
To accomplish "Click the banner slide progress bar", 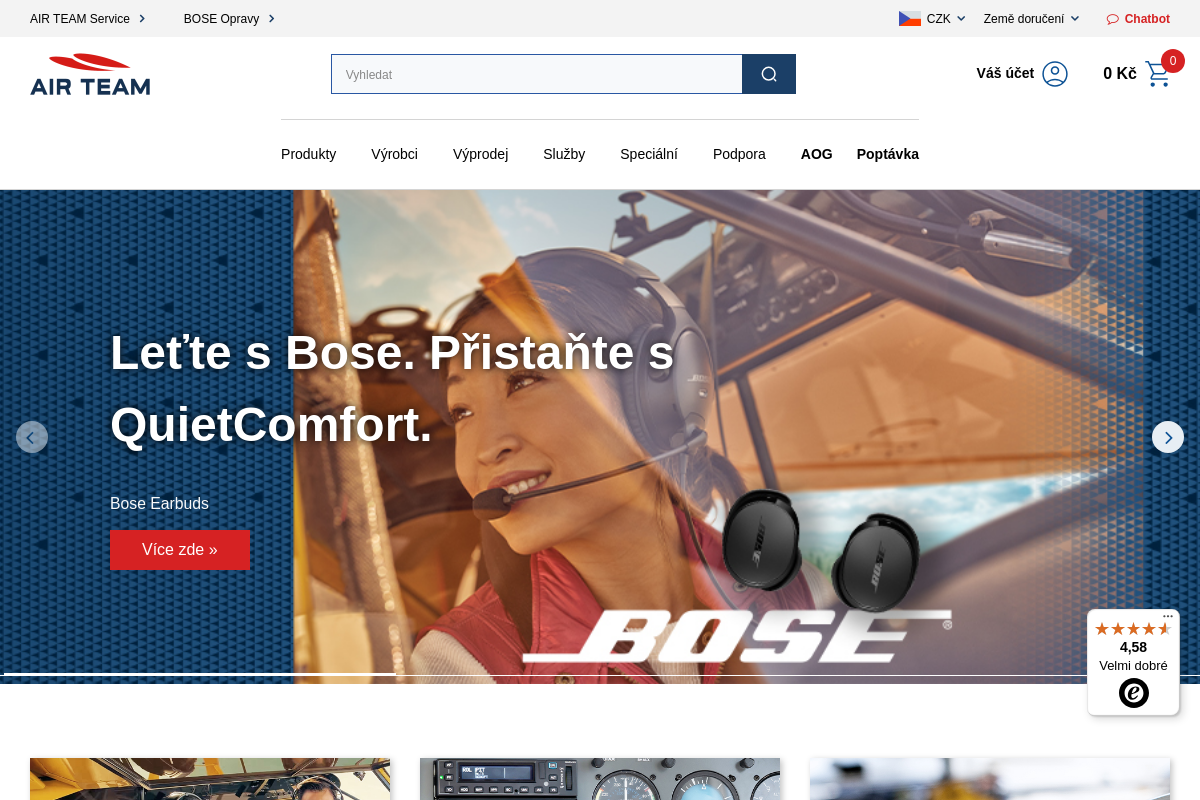I will point(600,675).
